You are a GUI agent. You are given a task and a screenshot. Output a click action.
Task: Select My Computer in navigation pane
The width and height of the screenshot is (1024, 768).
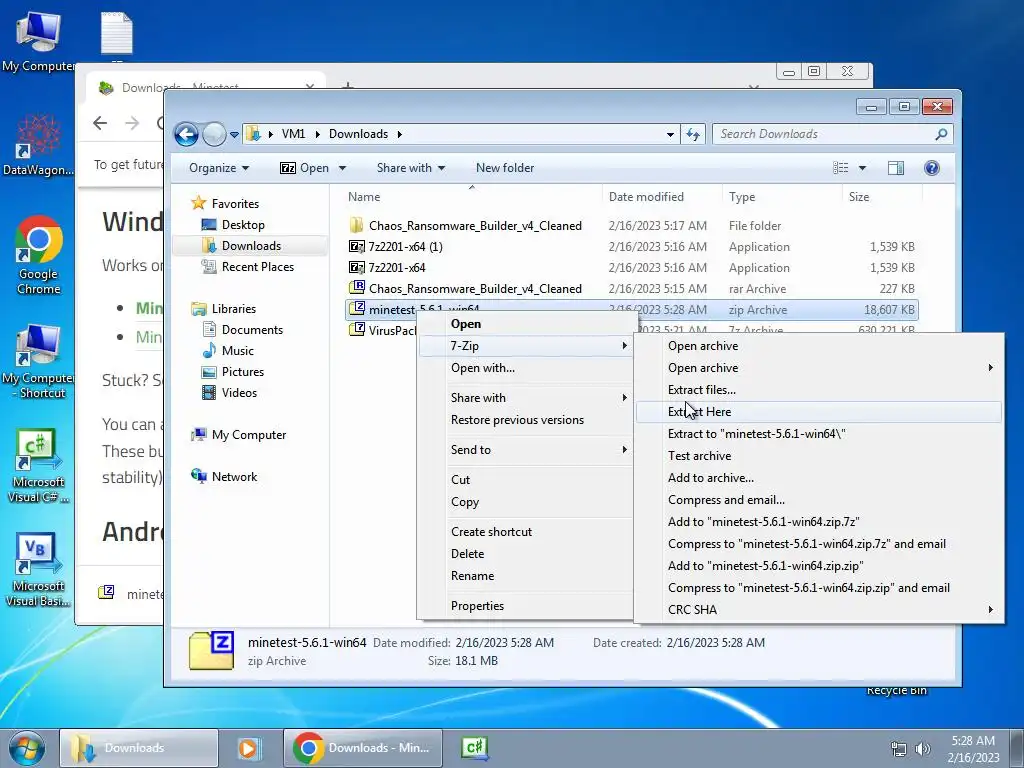pos(248,435)
